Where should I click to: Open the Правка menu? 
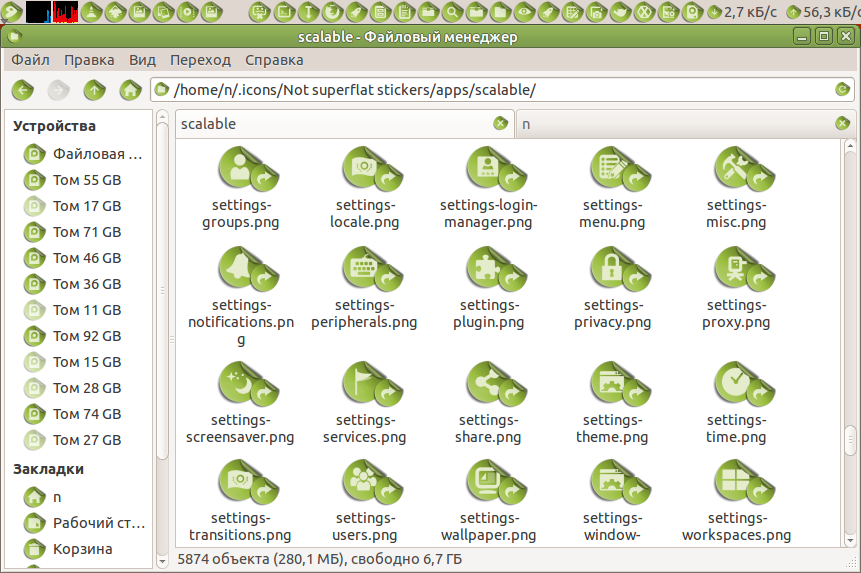click(89, 60)
